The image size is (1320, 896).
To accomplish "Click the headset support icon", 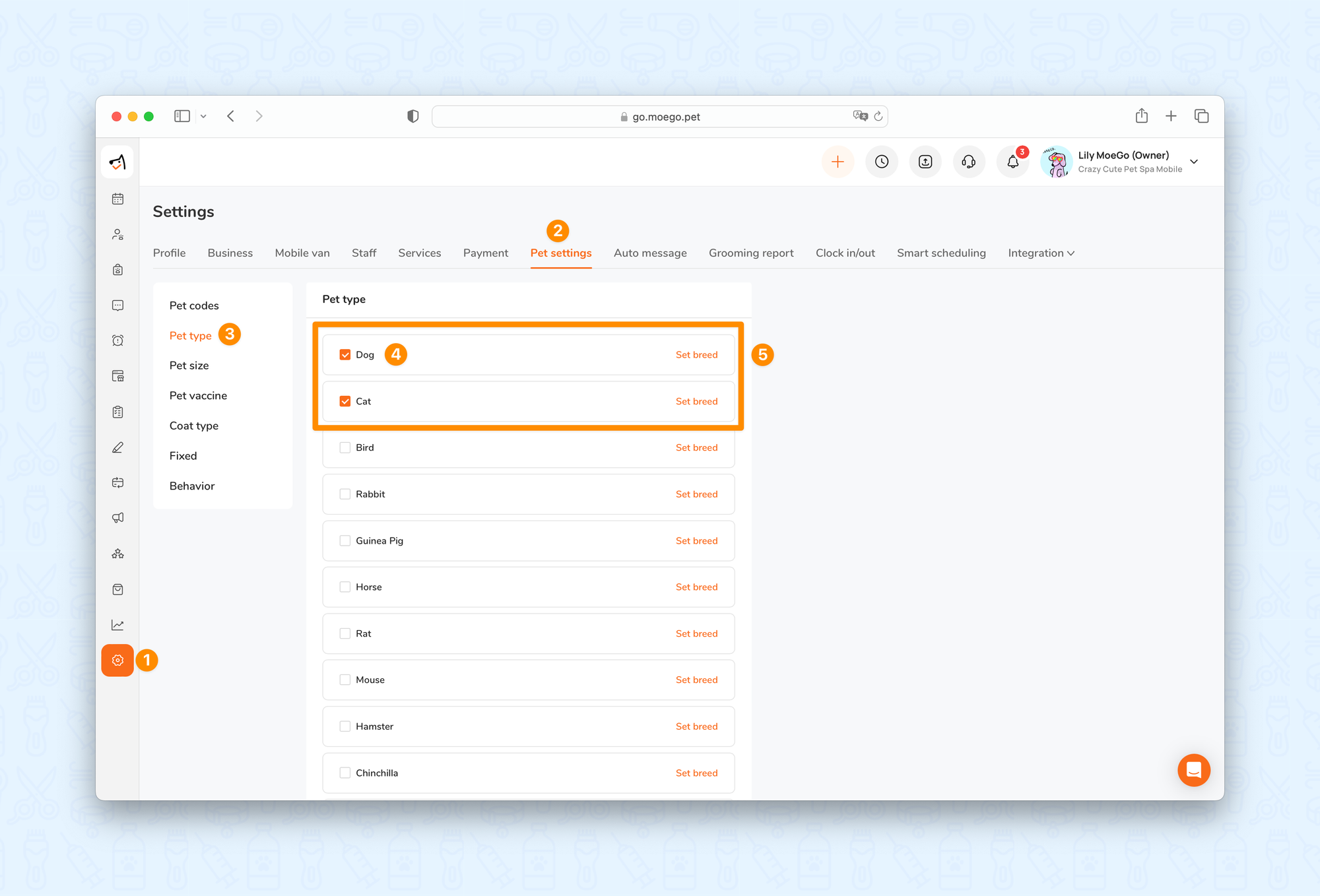I will [x=968, y=162].
